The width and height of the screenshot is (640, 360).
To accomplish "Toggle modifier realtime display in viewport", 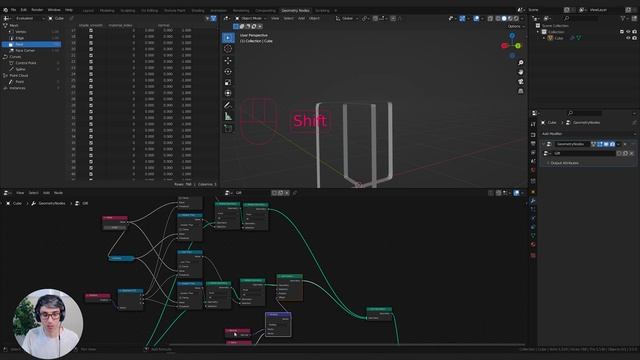I will pos(606,144).
